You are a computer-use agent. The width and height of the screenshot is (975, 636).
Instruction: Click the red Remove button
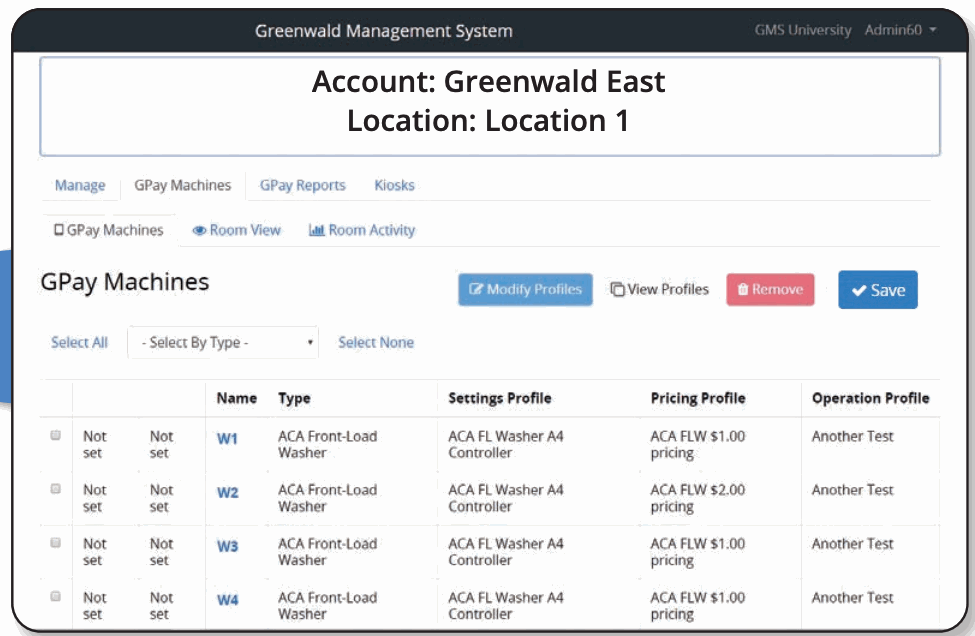[x=770, y=290]
